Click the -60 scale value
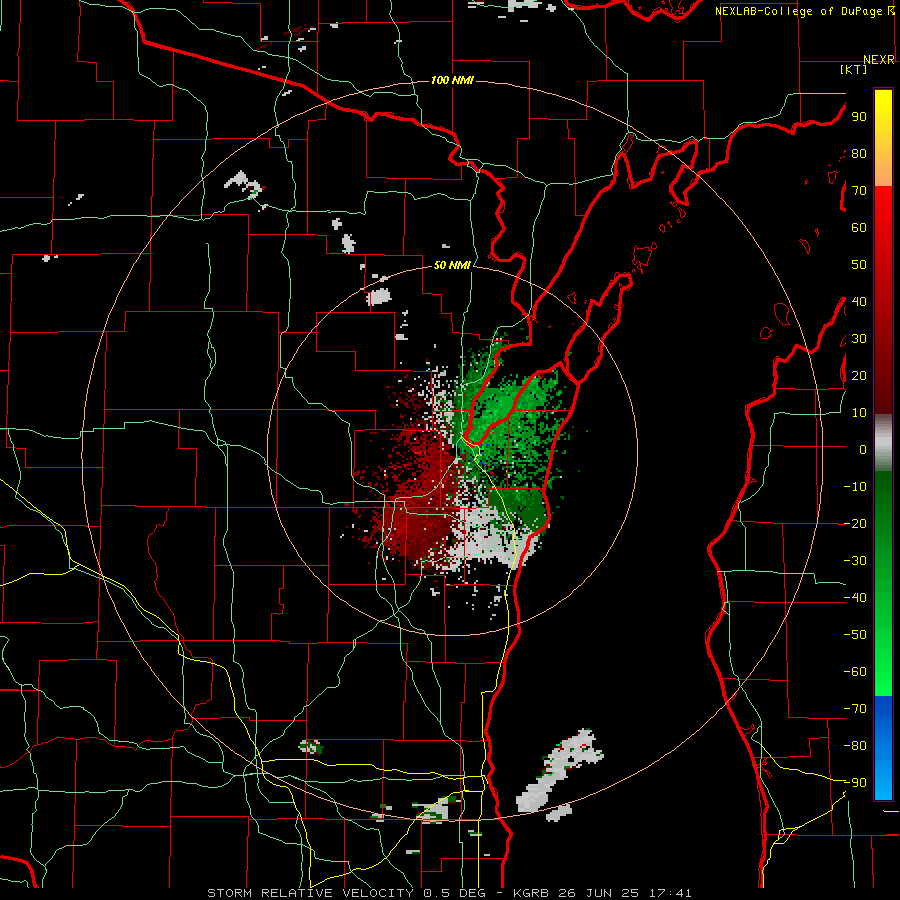The height and width of the screenshot is (900, 900). click(855, 672)
